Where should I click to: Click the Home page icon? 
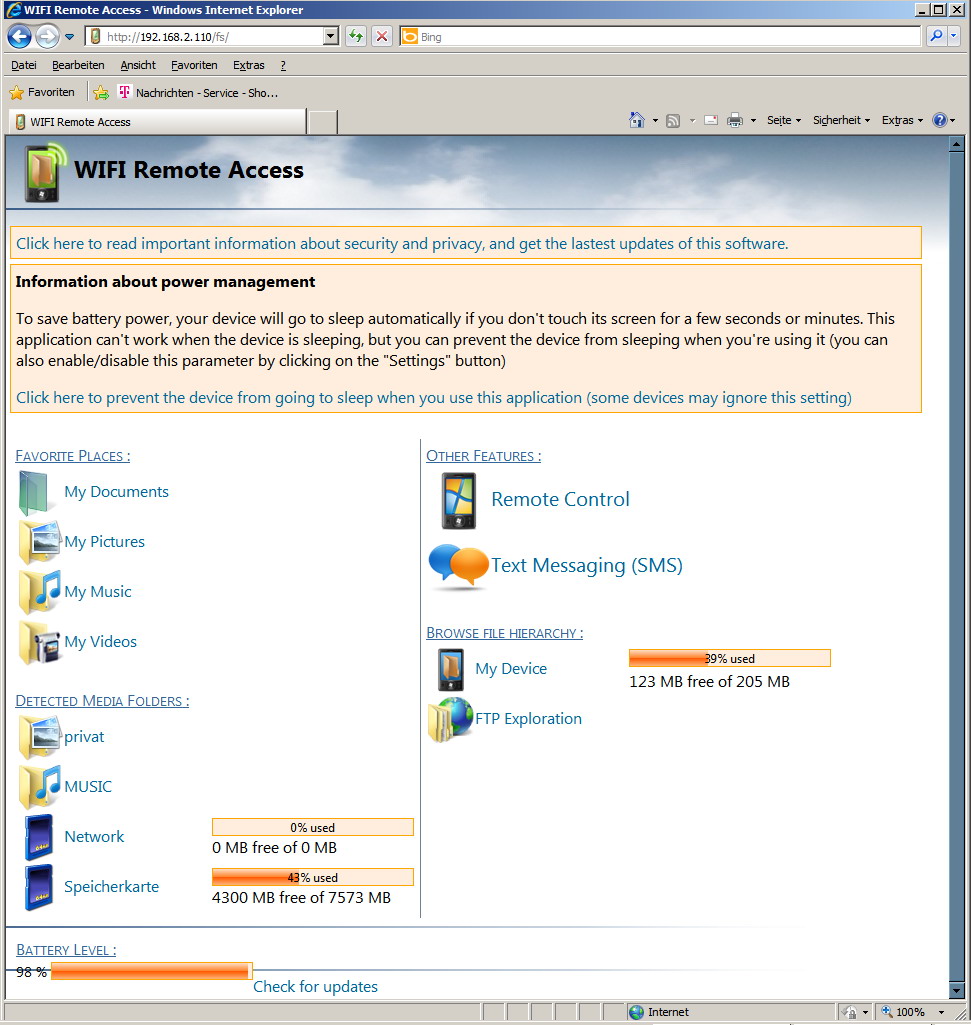pyautogui.click(x=636, y=120)
